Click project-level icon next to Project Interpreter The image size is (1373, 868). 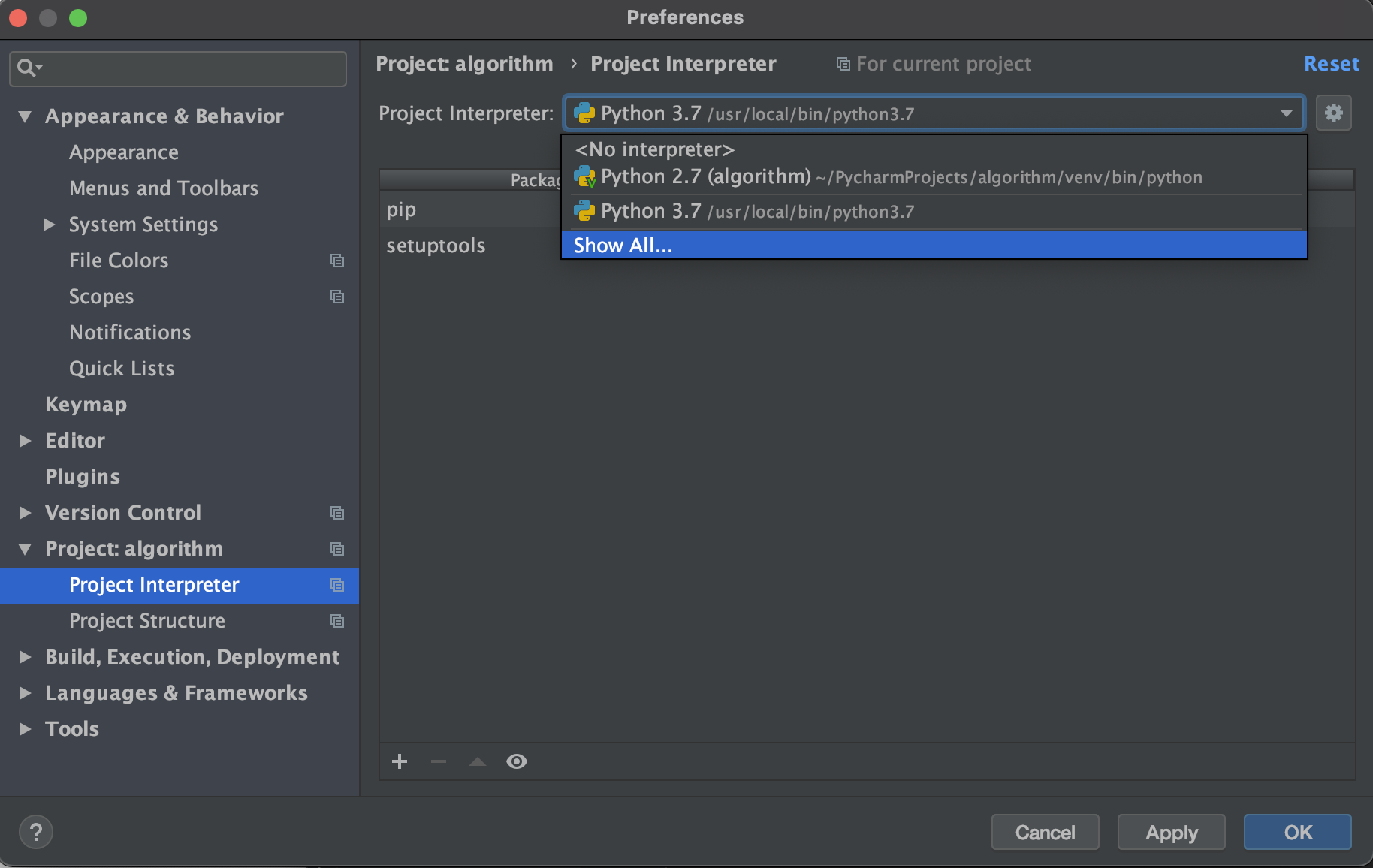(x=337, y=585)
